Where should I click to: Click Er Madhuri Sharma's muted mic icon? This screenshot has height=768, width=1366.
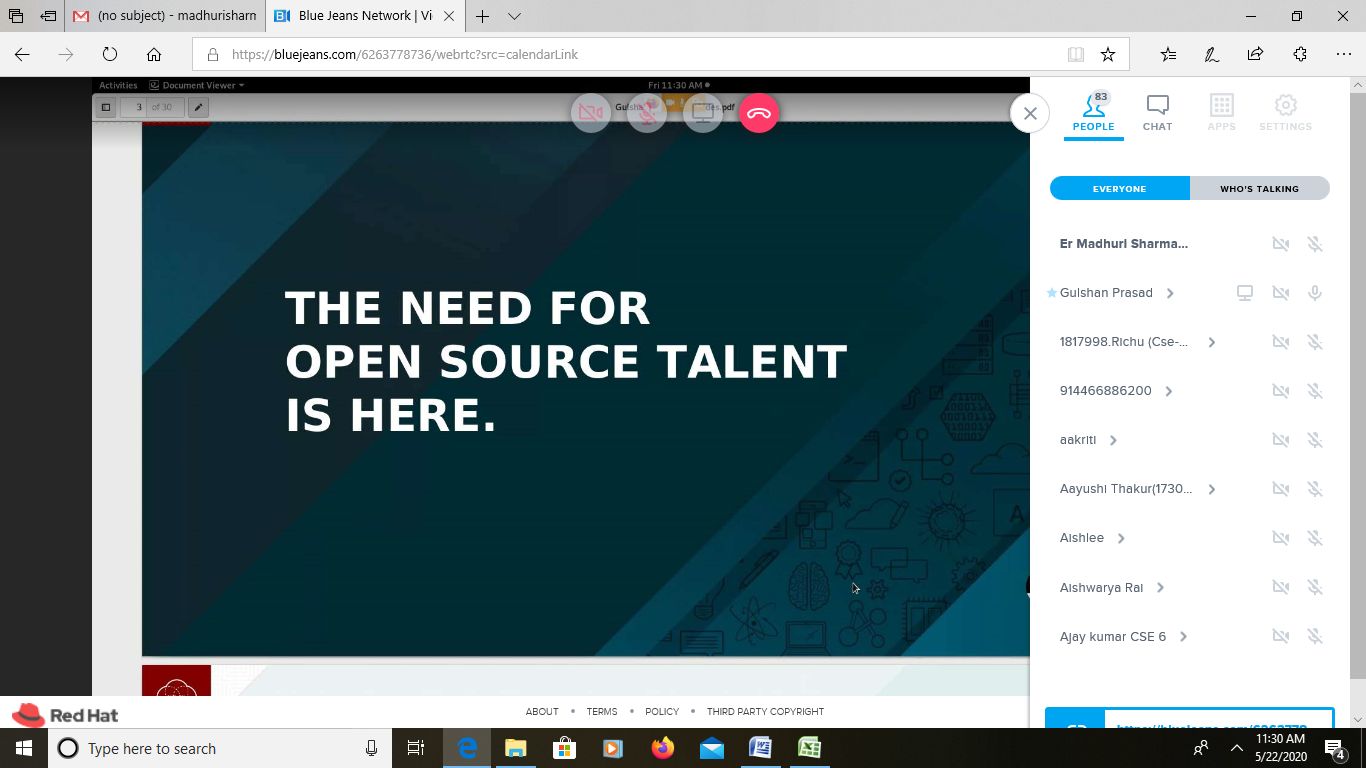coord(1315,244)
